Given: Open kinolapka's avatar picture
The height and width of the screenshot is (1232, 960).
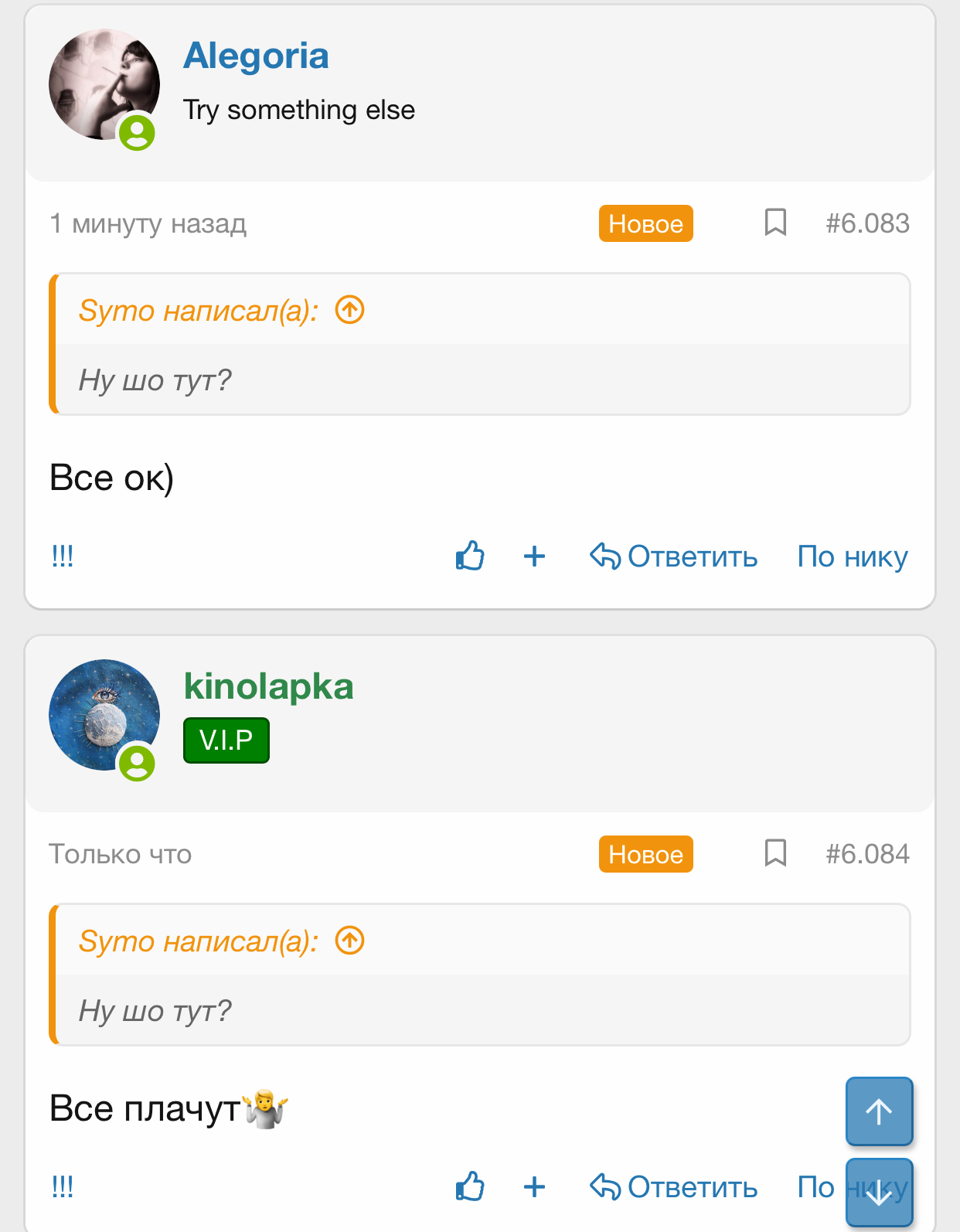Looking at the screenshot, I should pyautogui.click(x=104, y=716).
